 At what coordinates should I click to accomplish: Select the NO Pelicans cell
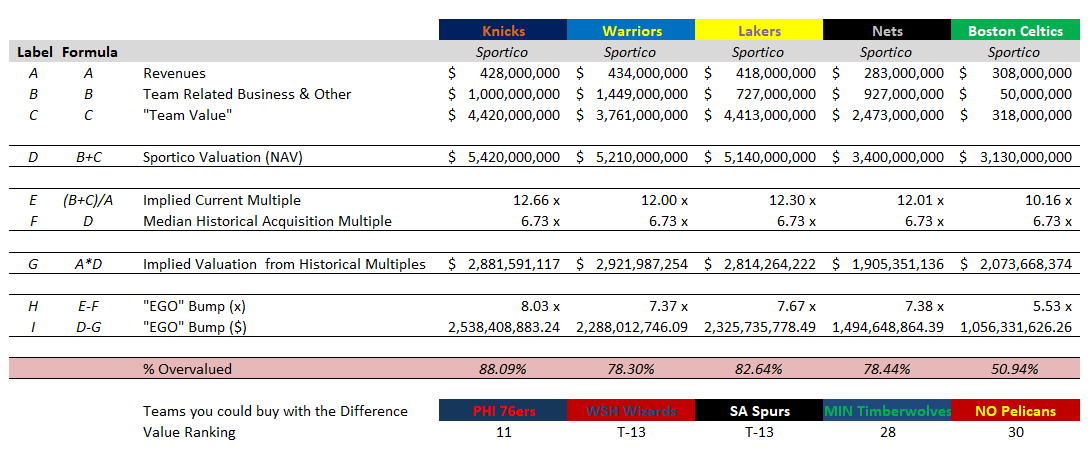[1015, 411]
